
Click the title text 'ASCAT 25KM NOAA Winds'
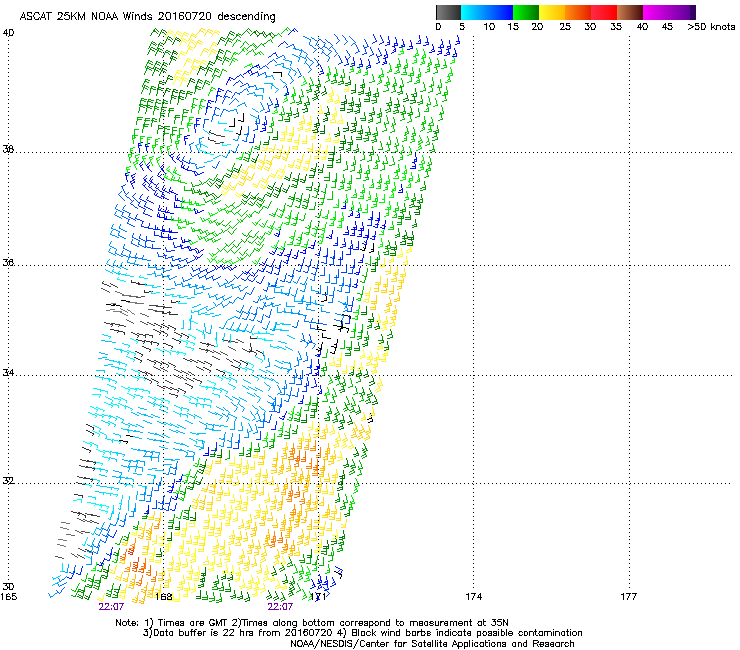85,17
